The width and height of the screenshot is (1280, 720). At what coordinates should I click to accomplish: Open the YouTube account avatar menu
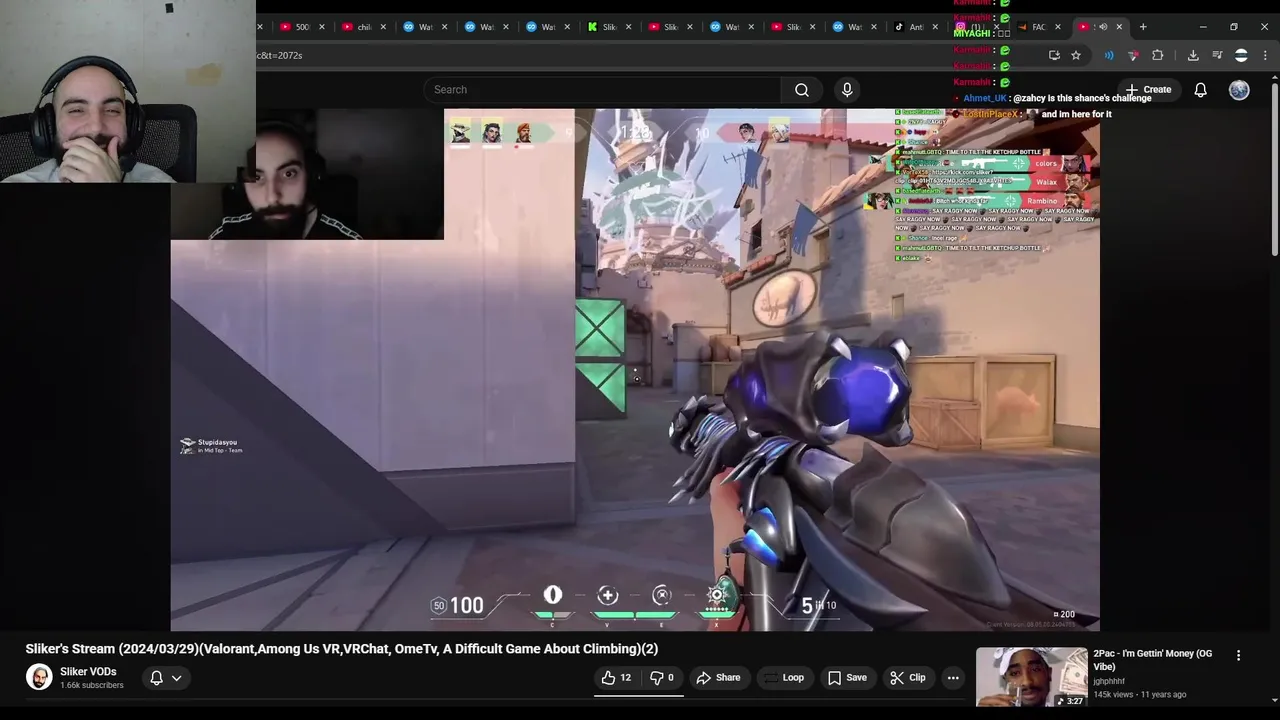(1239, 90)
